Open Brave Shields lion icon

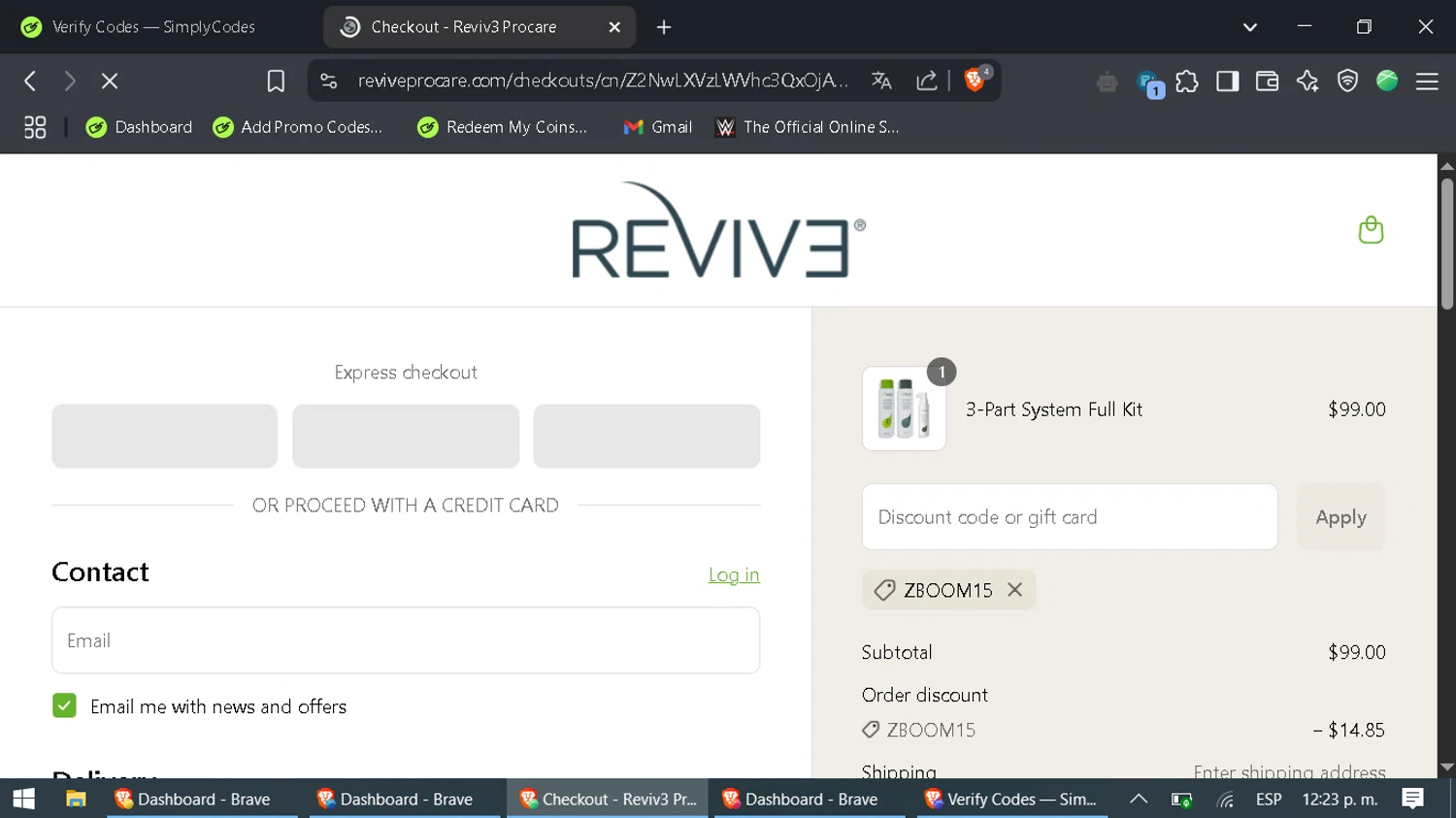click(x=976, y=81)
